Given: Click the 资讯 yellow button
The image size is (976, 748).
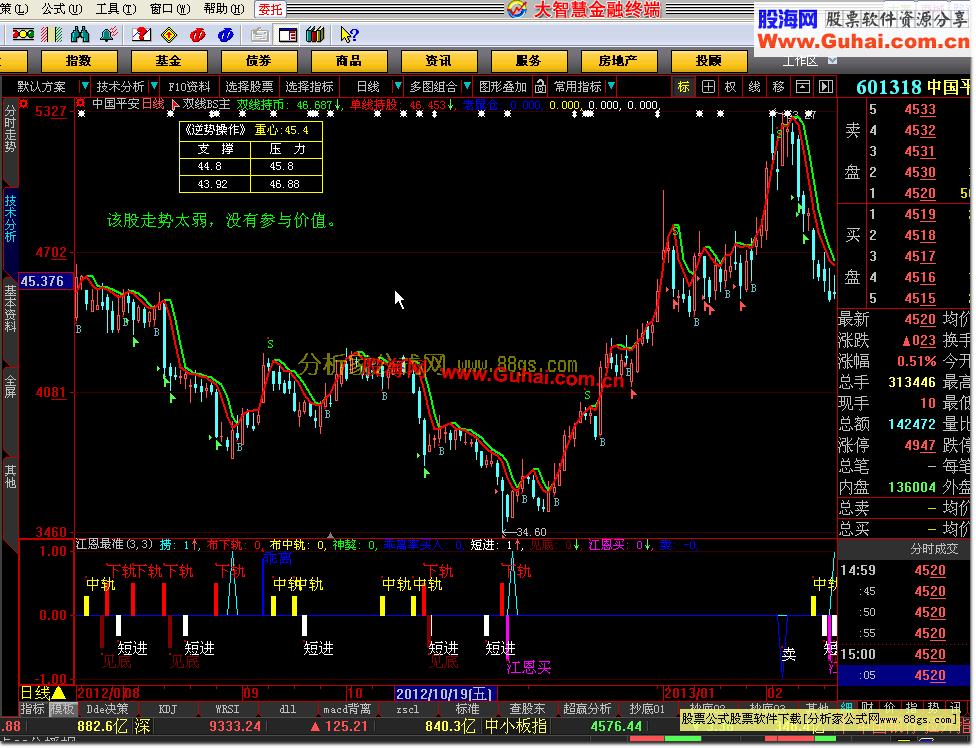Looking at the screenshot, I should coord(439,61).
